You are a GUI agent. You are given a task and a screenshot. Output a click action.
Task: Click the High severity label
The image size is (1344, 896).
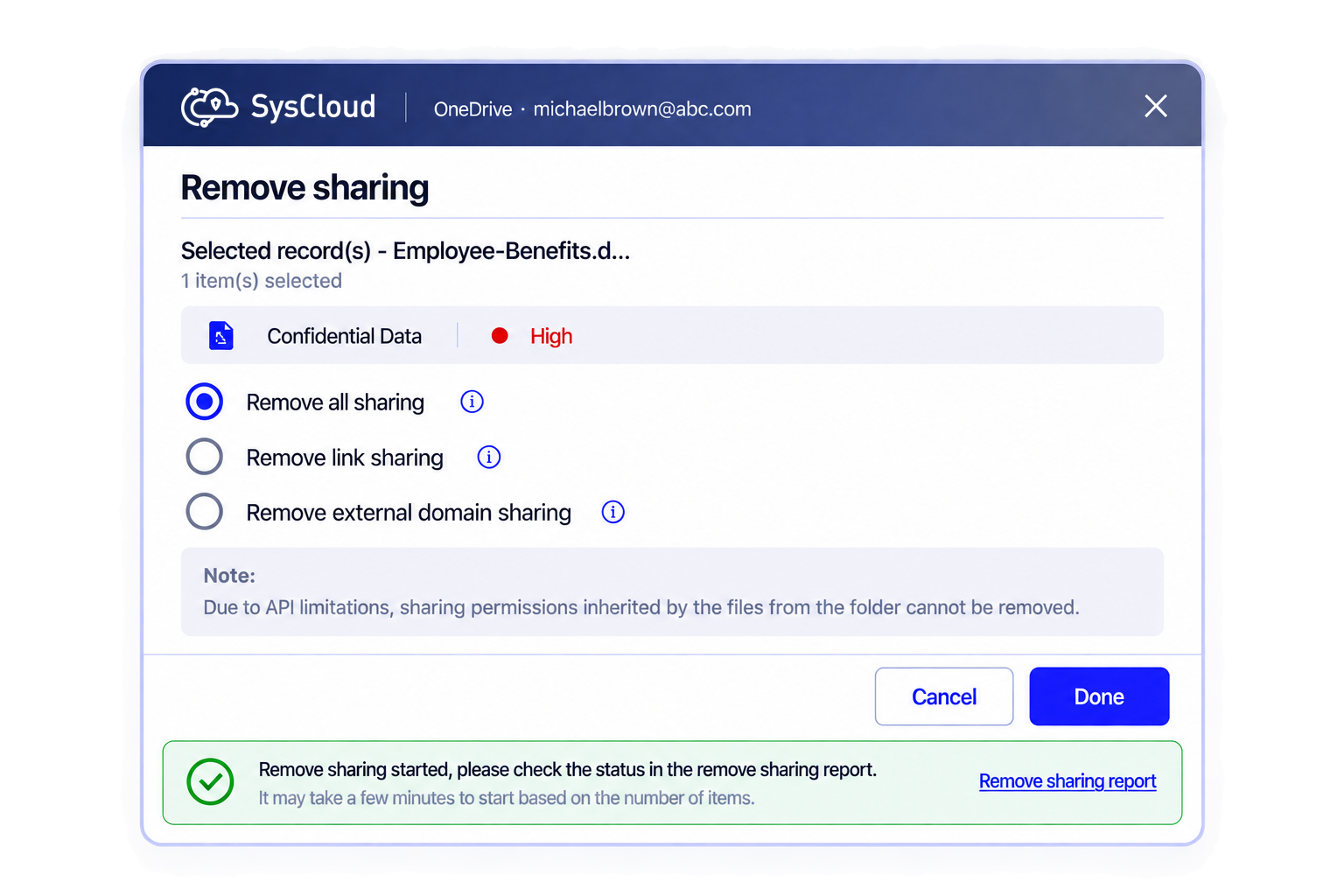pyautogui.click(x=551, y=336)
